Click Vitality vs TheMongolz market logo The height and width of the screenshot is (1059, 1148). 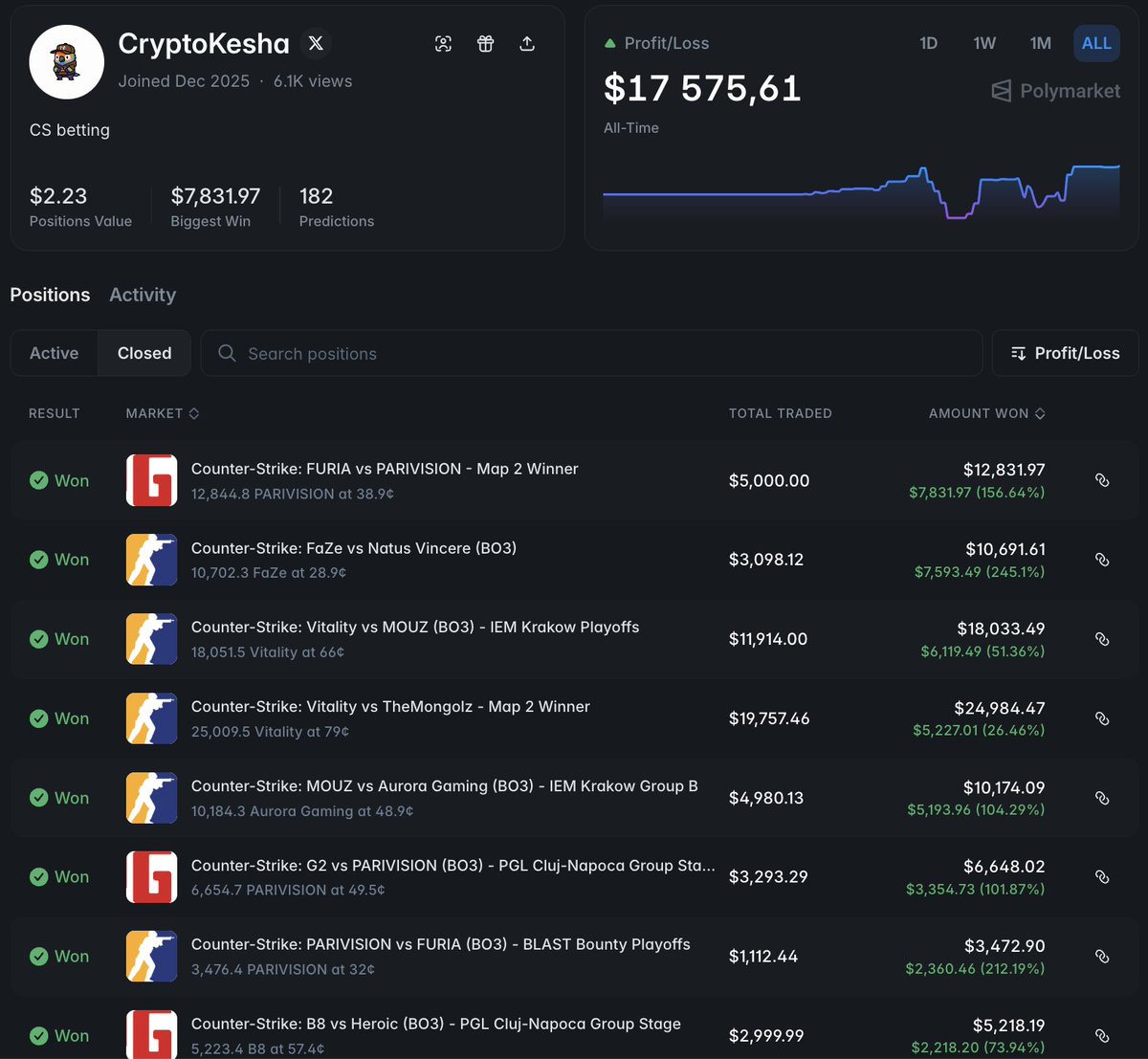click(x=151, y=718)
